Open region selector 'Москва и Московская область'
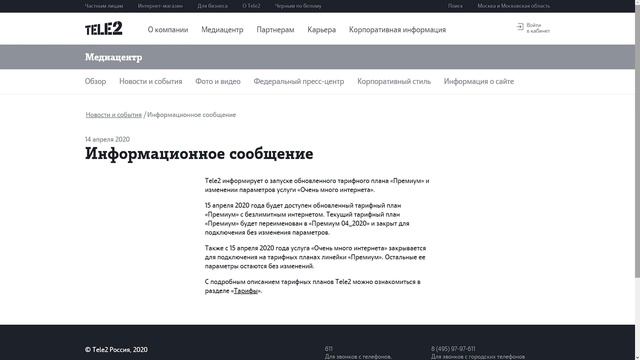640x360 pixels. tap(513, 6)
